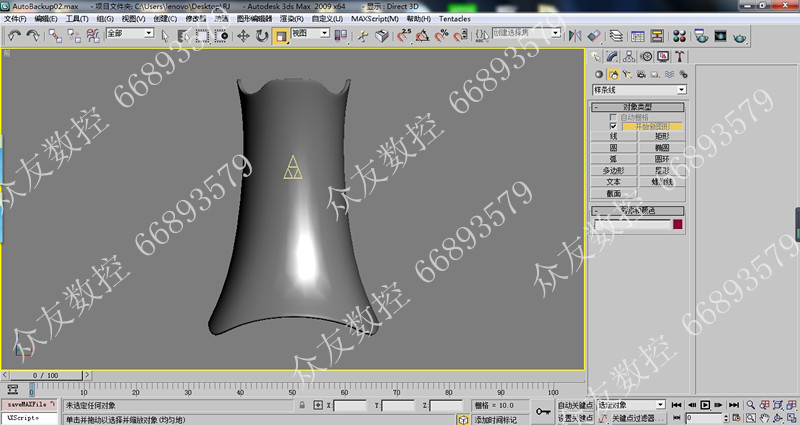Toggle the Window/Crossing selection icon
The height and width of the screenshot is (425, 800).
pos(221,36)
